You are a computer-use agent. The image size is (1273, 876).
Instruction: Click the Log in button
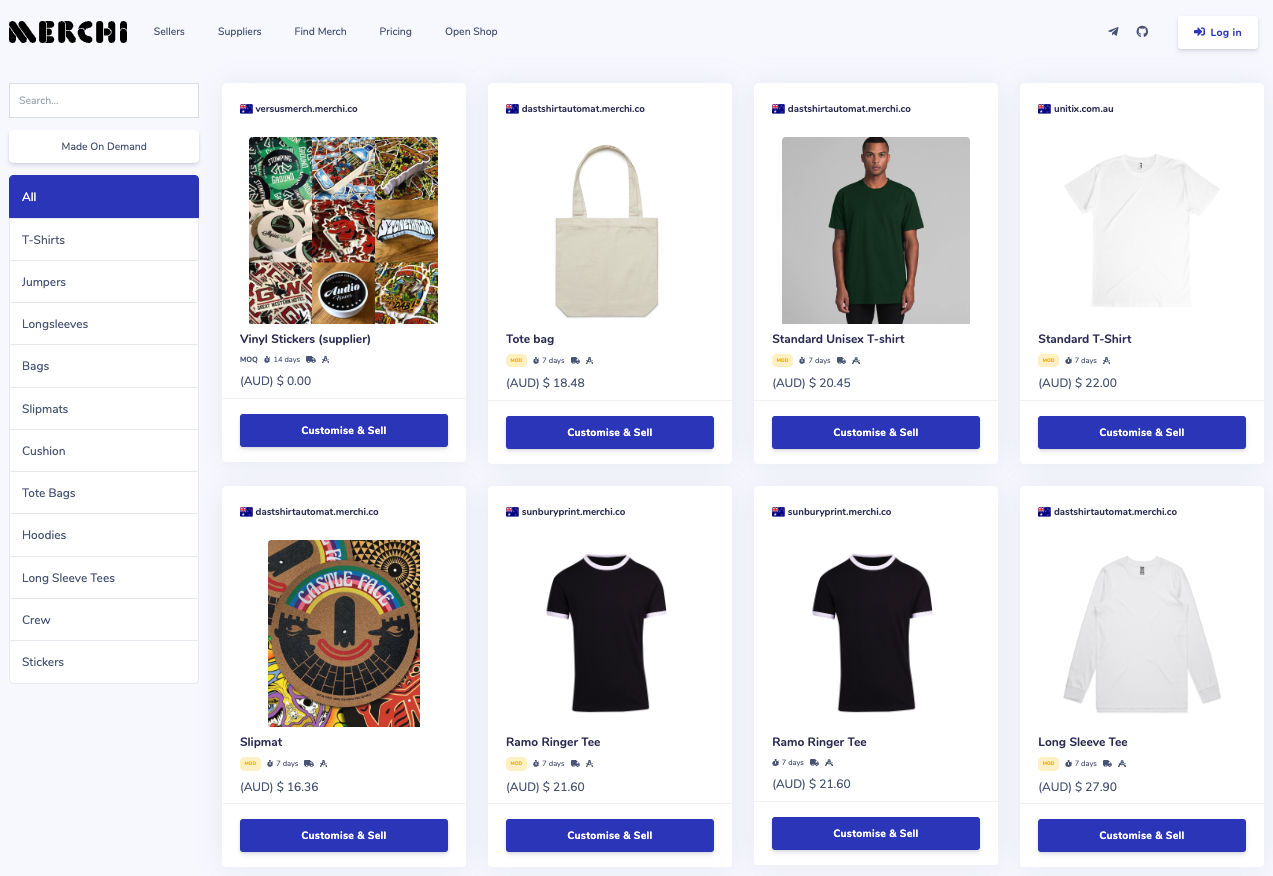[x=1217, y=32]
